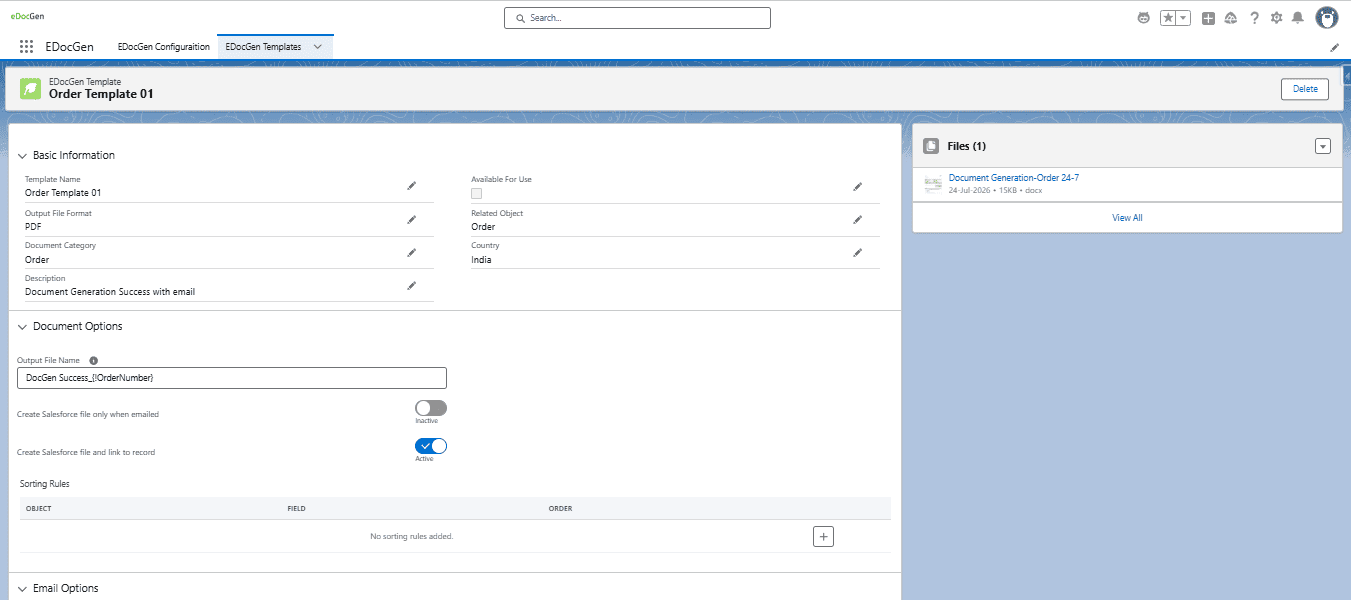Edit the Description field pencil

click(x=411, y=285)
